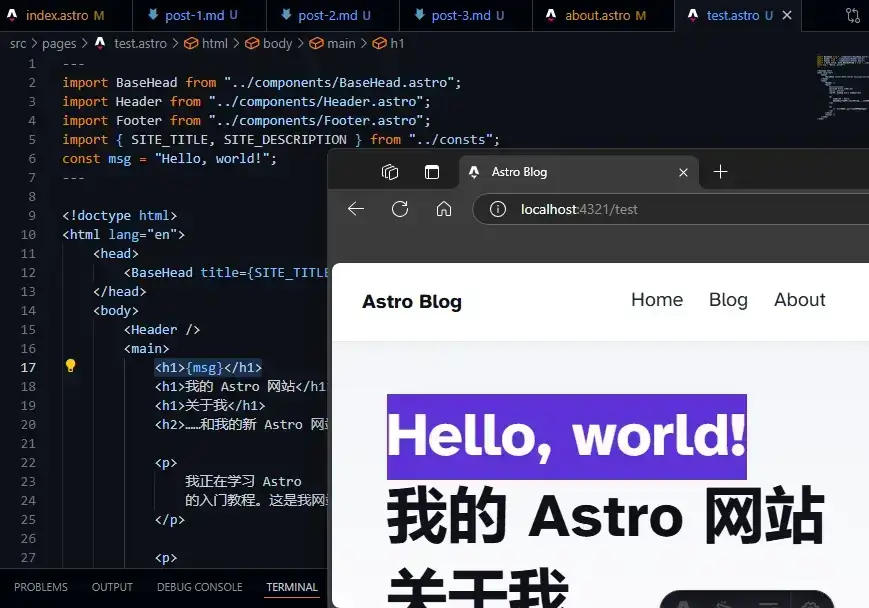Click the test.astro breadcrumb segment
The width and height of the screenshot is (869, 608).
(x=140, y=43)
